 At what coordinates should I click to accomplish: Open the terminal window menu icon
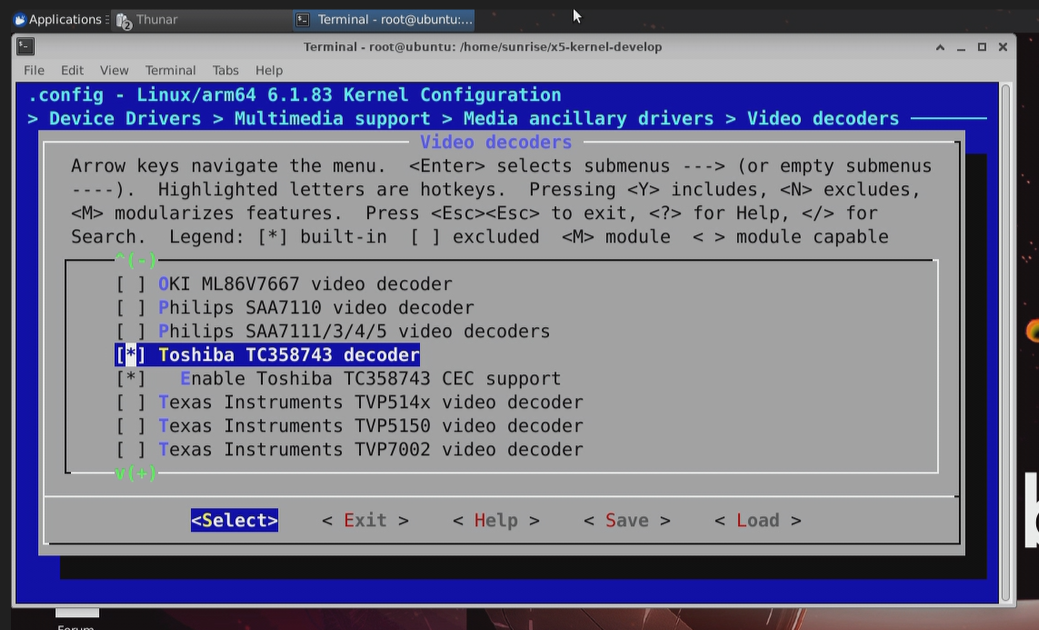pos(26,46)
